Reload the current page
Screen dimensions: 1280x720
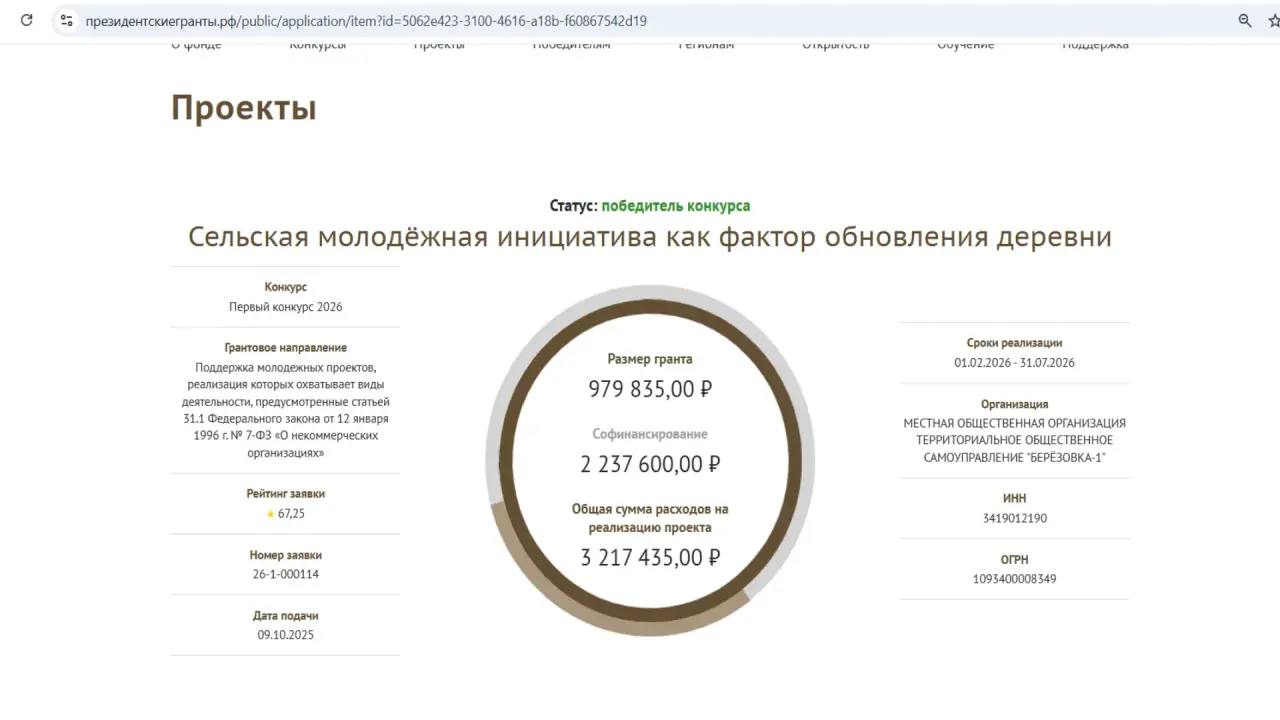click(25, 20)
